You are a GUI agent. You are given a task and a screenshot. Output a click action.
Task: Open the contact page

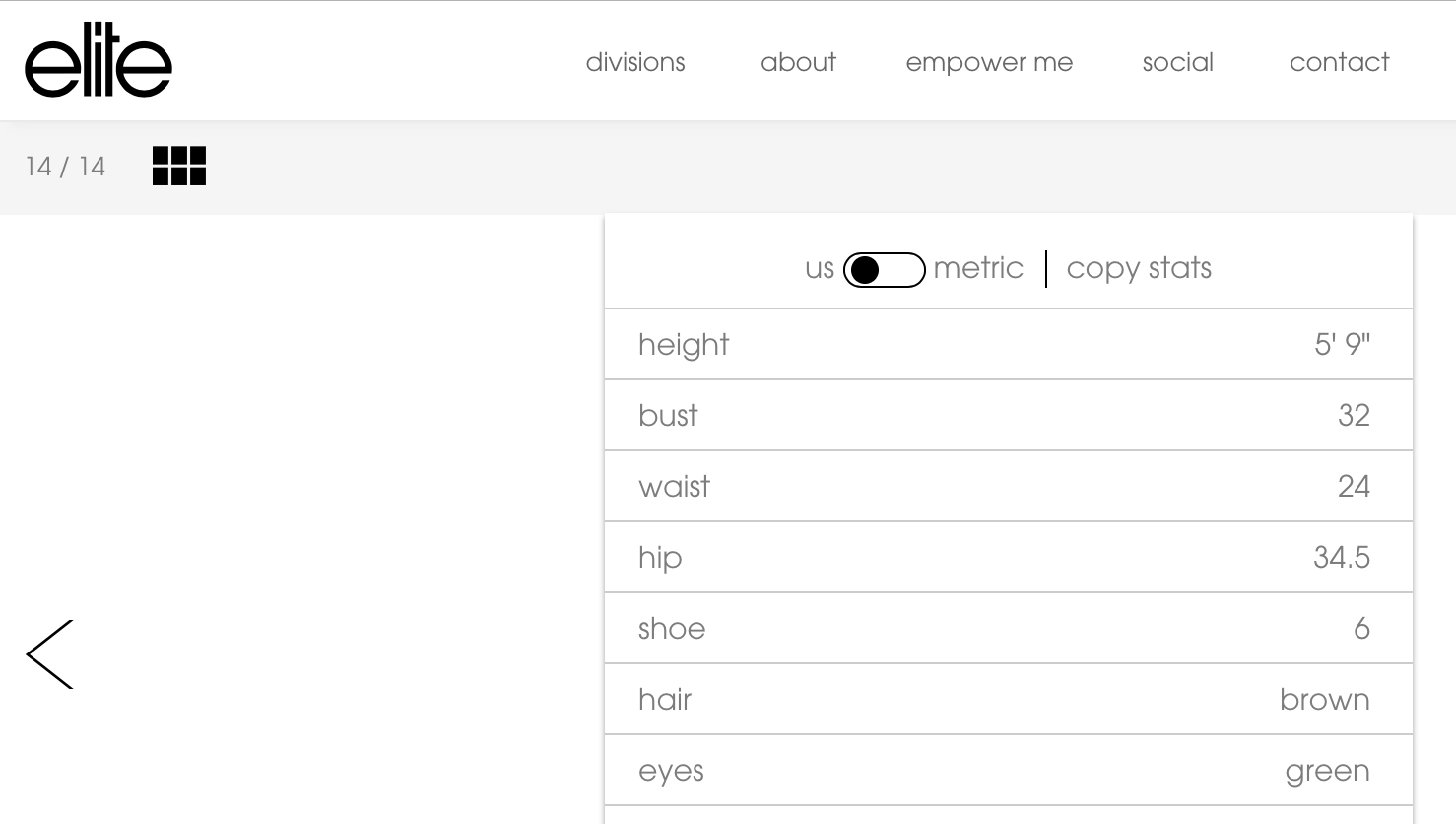tap(1340, 62)
